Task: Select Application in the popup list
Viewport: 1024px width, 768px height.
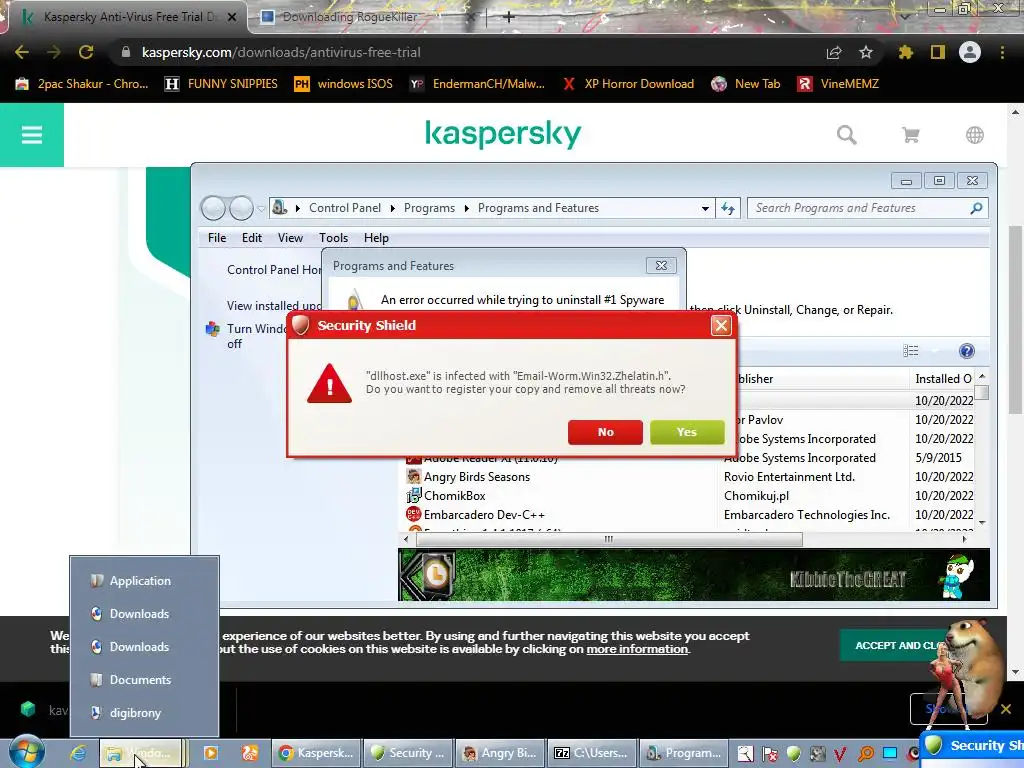Action: point(140,581)
